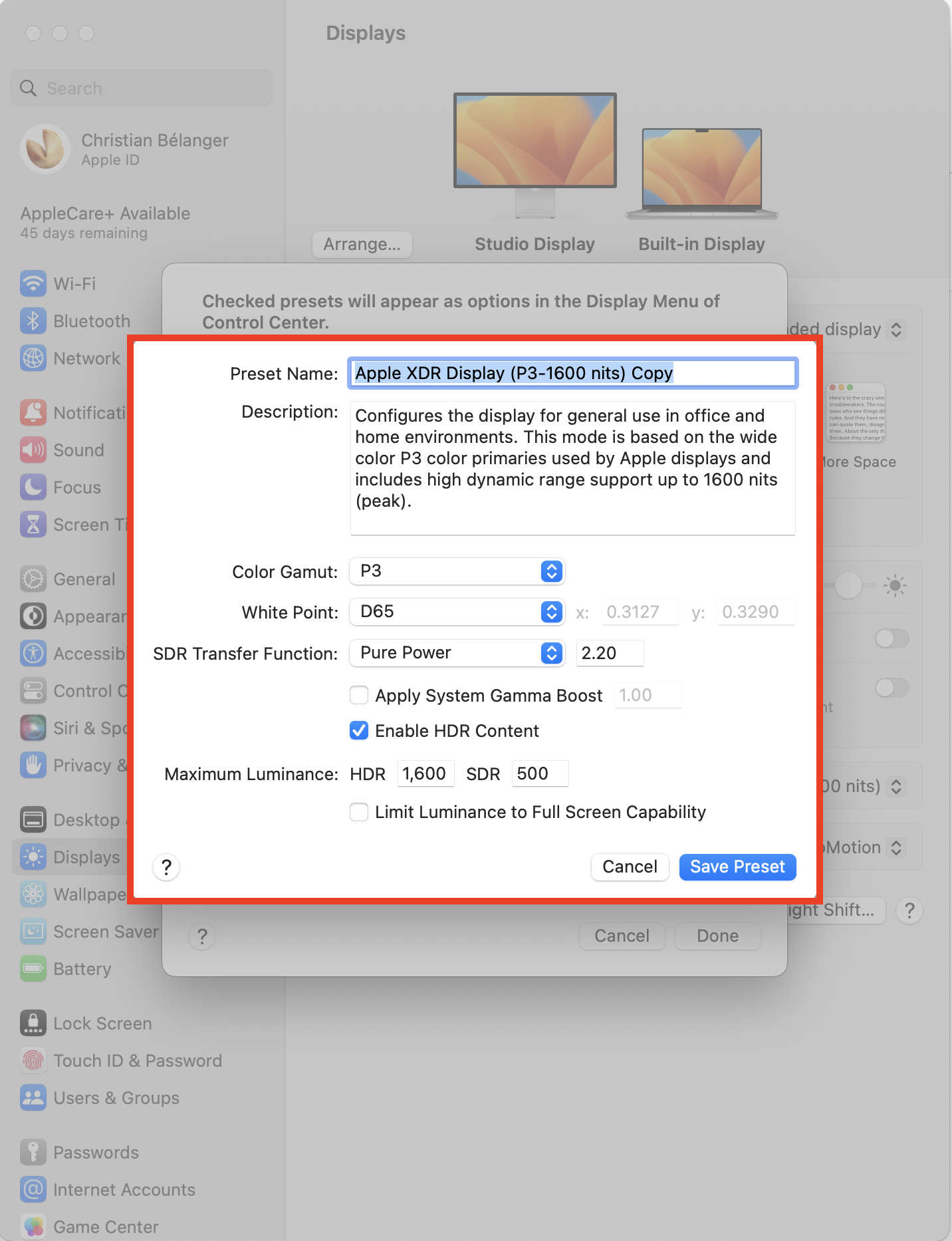The width and height of the screenshot is (952, 1241).
Task: Click help button beside Night Shift
Action: pyautogui.click(x=909, y=910)
